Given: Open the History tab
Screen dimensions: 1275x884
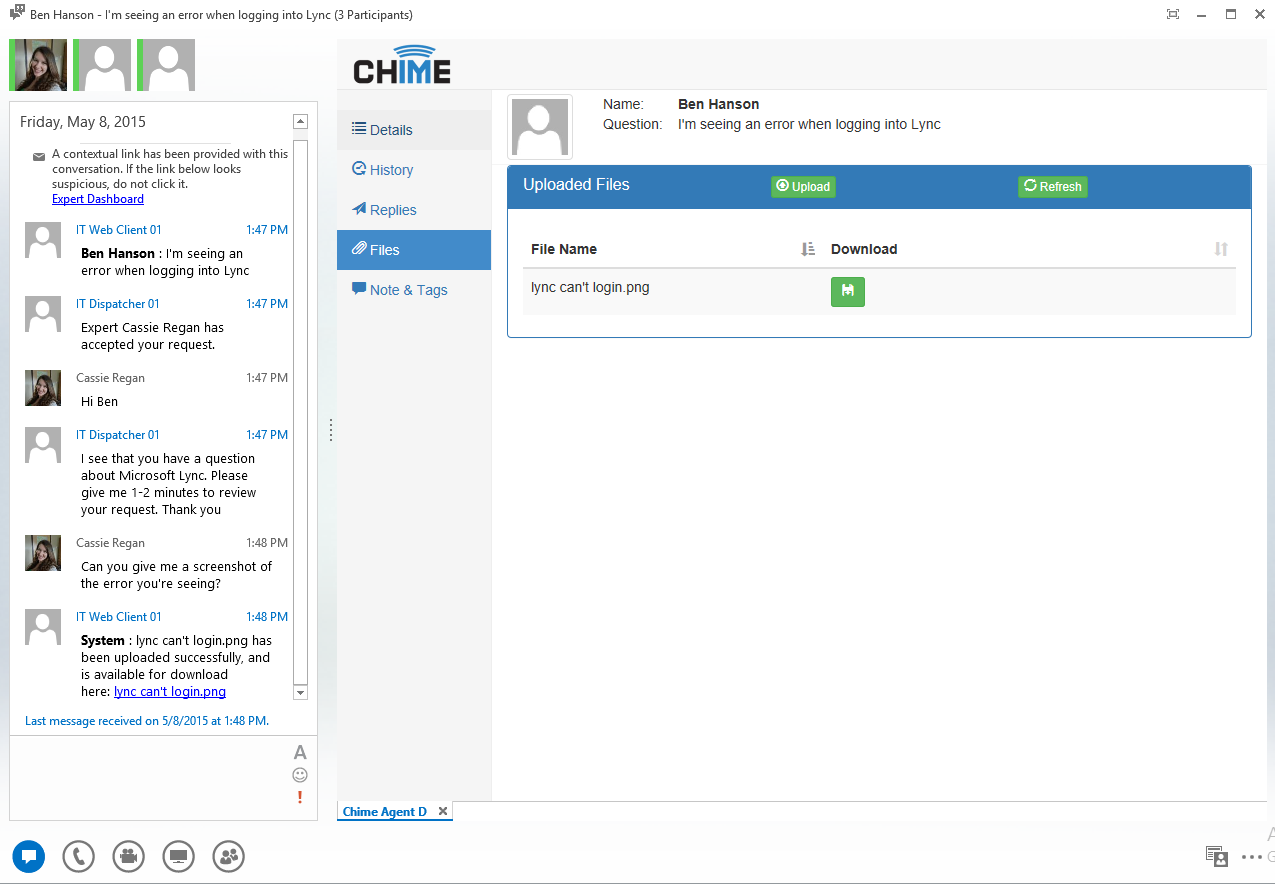Looking at the screenshot, I should 414,170.
